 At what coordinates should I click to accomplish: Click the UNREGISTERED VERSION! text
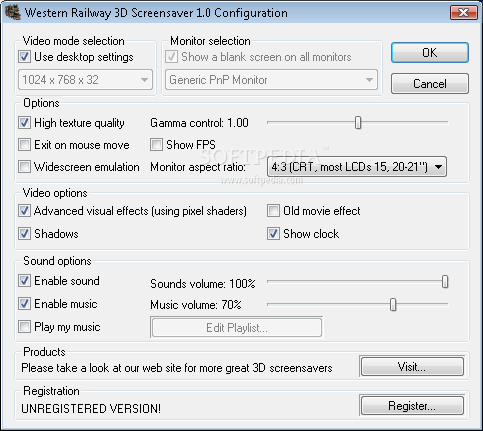(91, 409)
